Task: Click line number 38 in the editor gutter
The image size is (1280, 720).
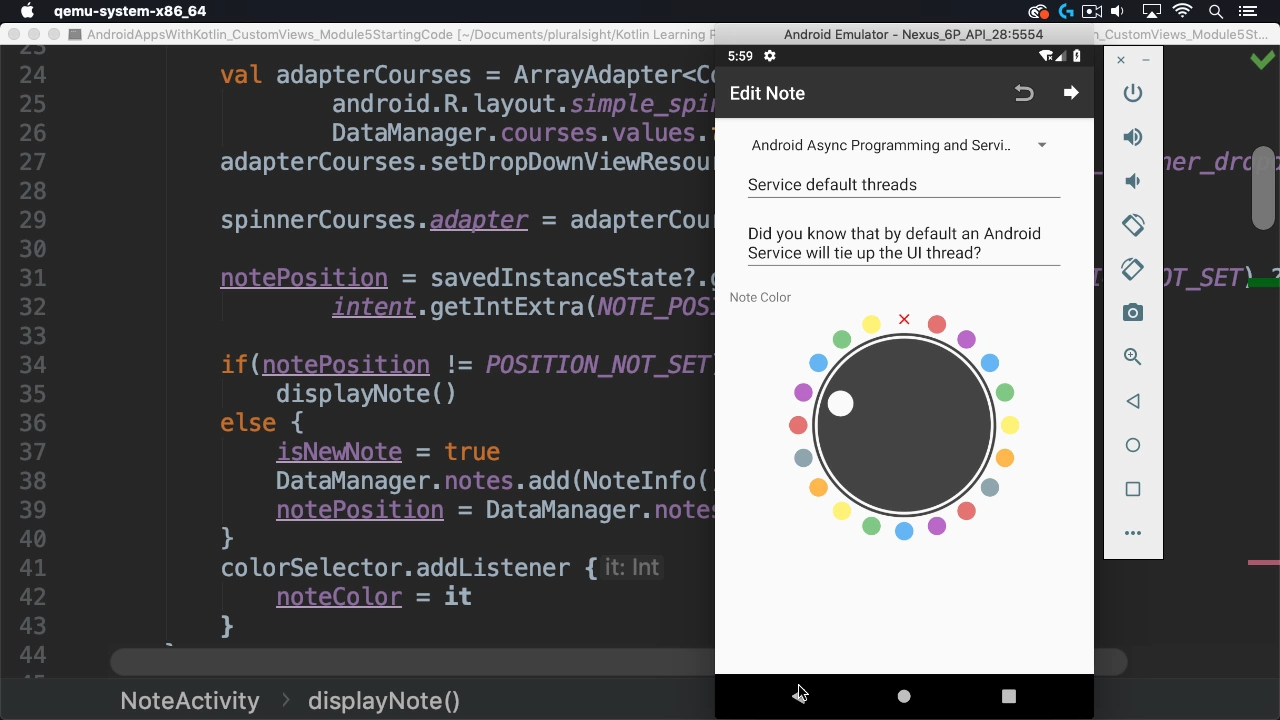Action: tap(33, 481)
